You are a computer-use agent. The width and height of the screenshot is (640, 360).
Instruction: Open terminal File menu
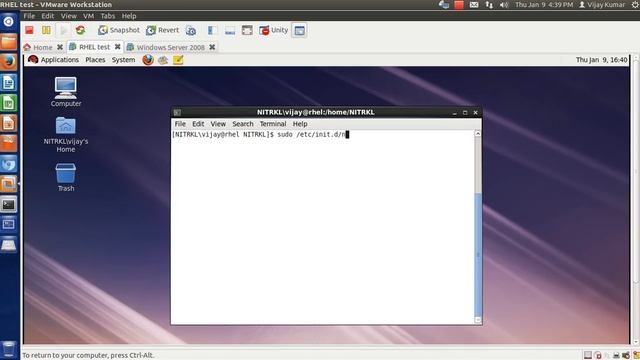[180, 124]
